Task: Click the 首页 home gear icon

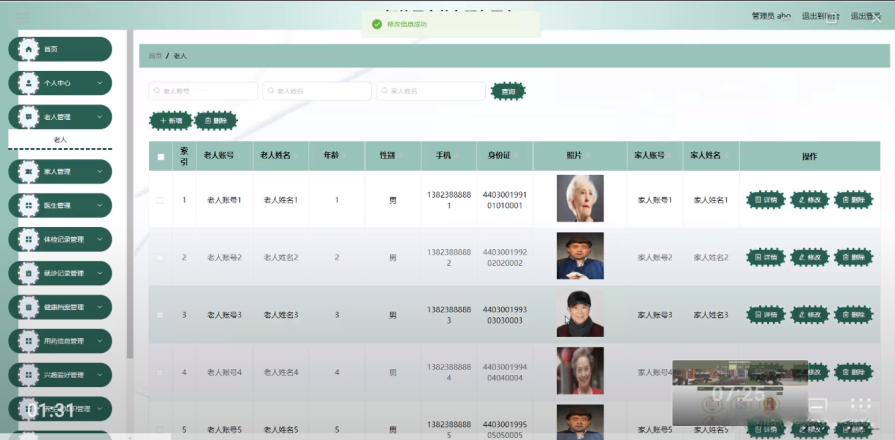Action: click(x=28, y=49)
